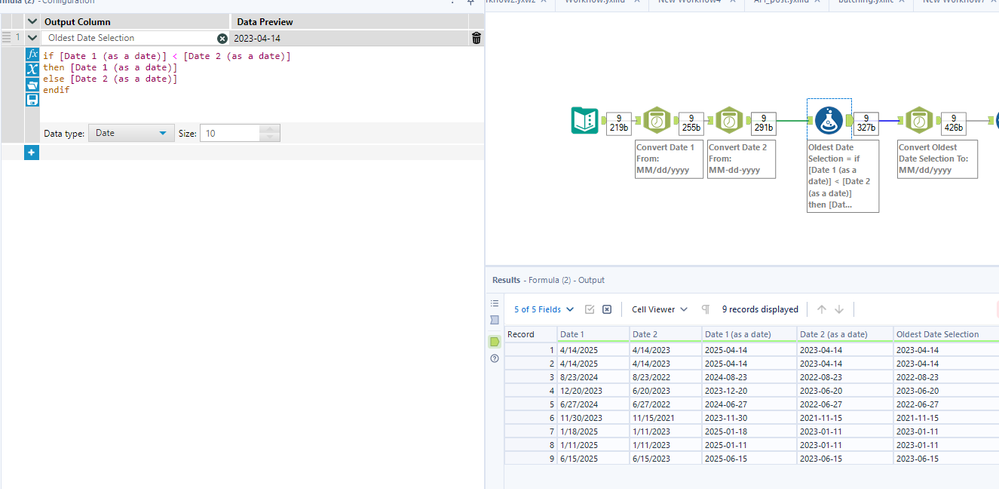The height and width of the screenshot is (489, 999).
Task: Open the Data type dropdown showing Date
Action: 131,133
